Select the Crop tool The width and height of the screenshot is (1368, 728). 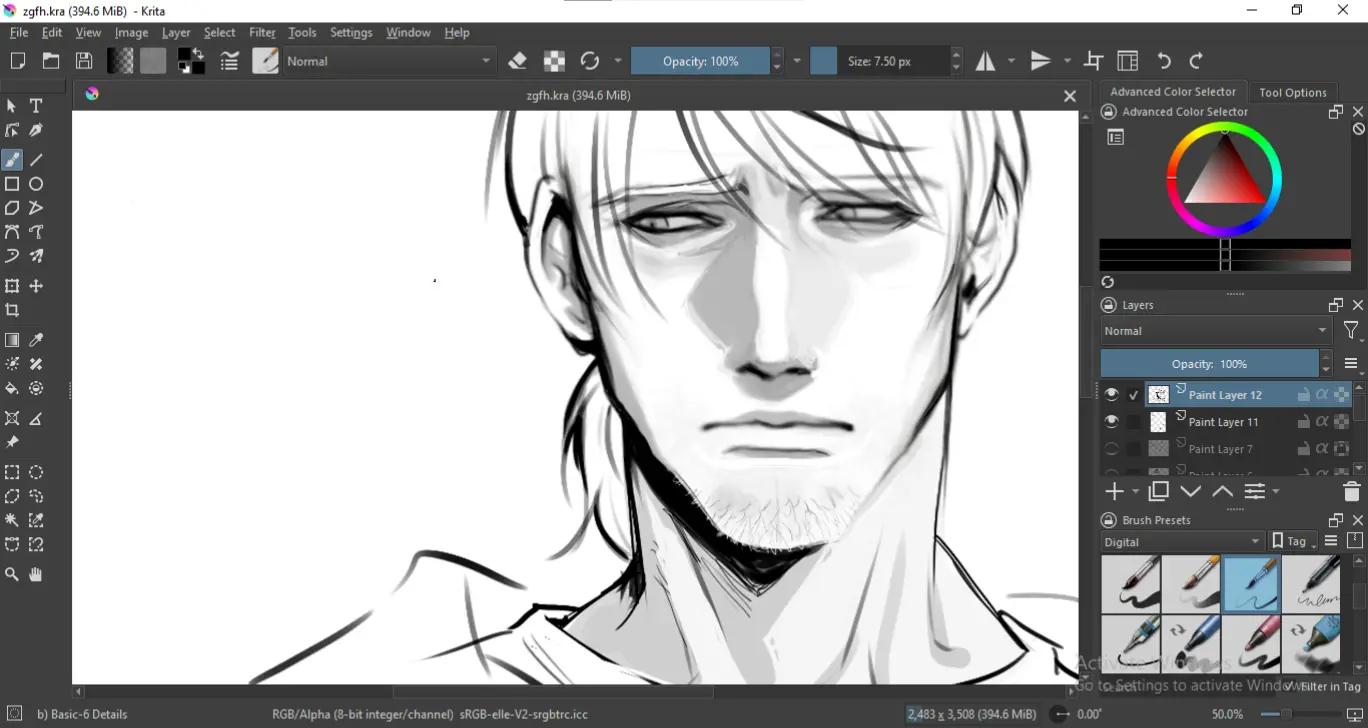point(12,310)
